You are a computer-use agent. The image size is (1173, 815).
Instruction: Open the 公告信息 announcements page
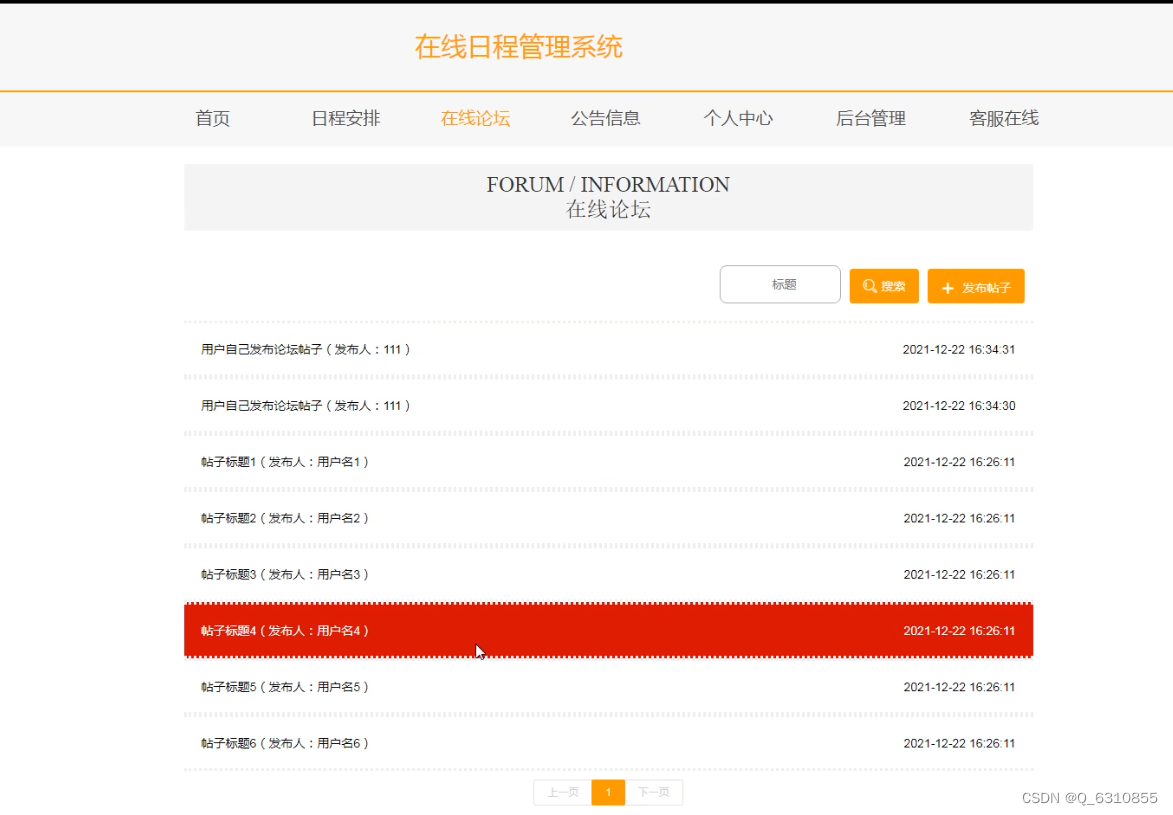coord(606,118)
